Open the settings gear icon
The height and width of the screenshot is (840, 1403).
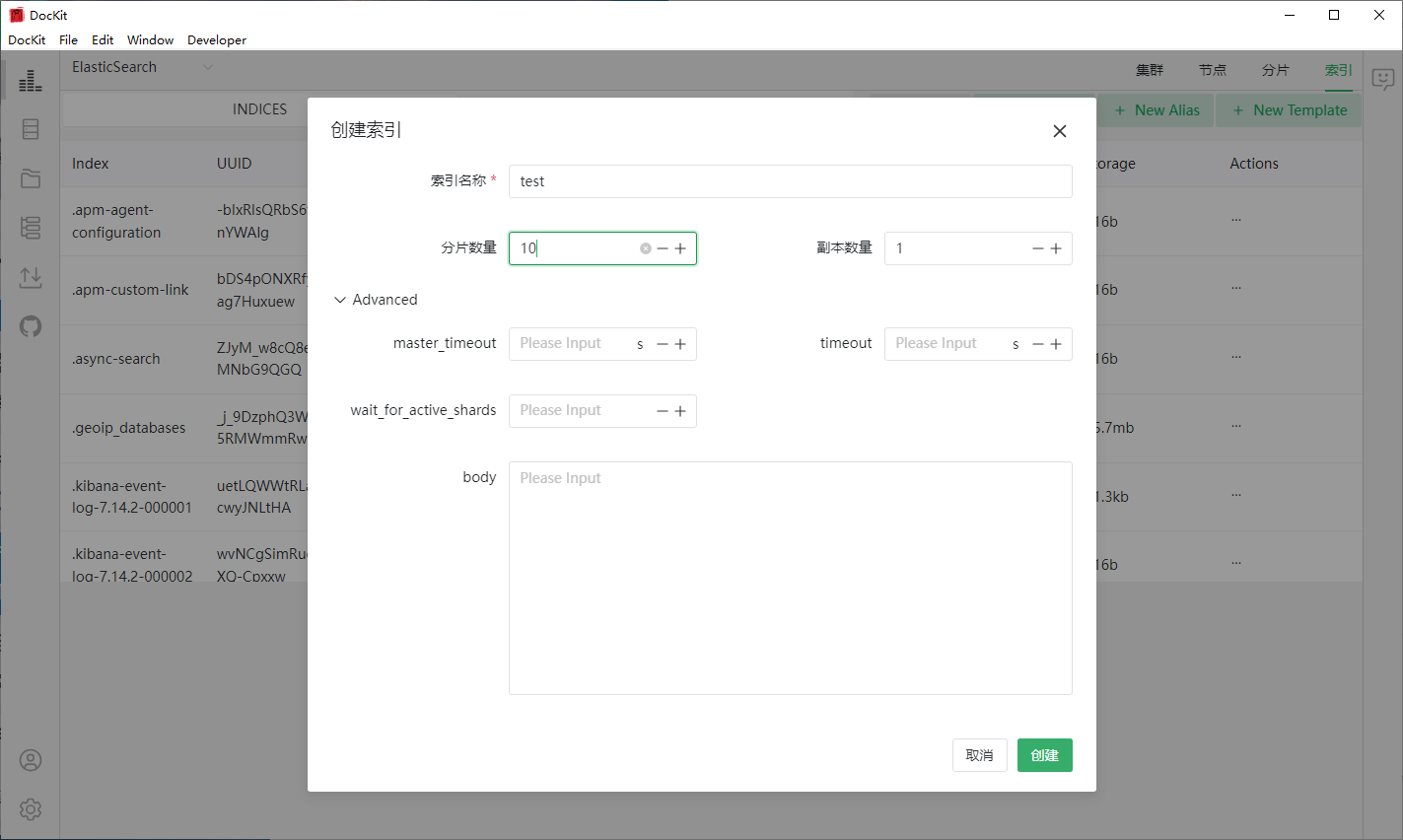31,809
